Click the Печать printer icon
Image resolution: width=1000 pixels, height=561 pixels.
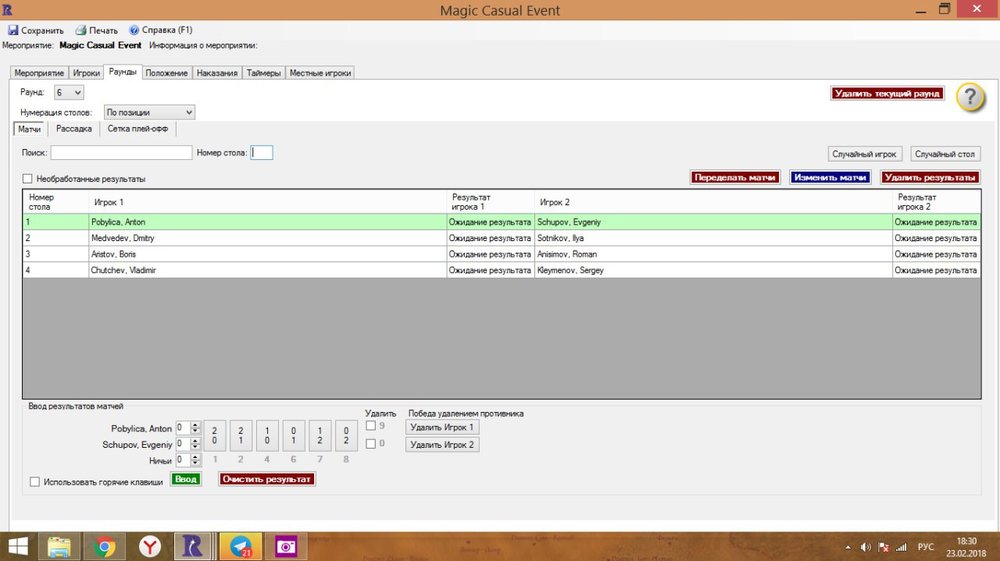[80, 30]
